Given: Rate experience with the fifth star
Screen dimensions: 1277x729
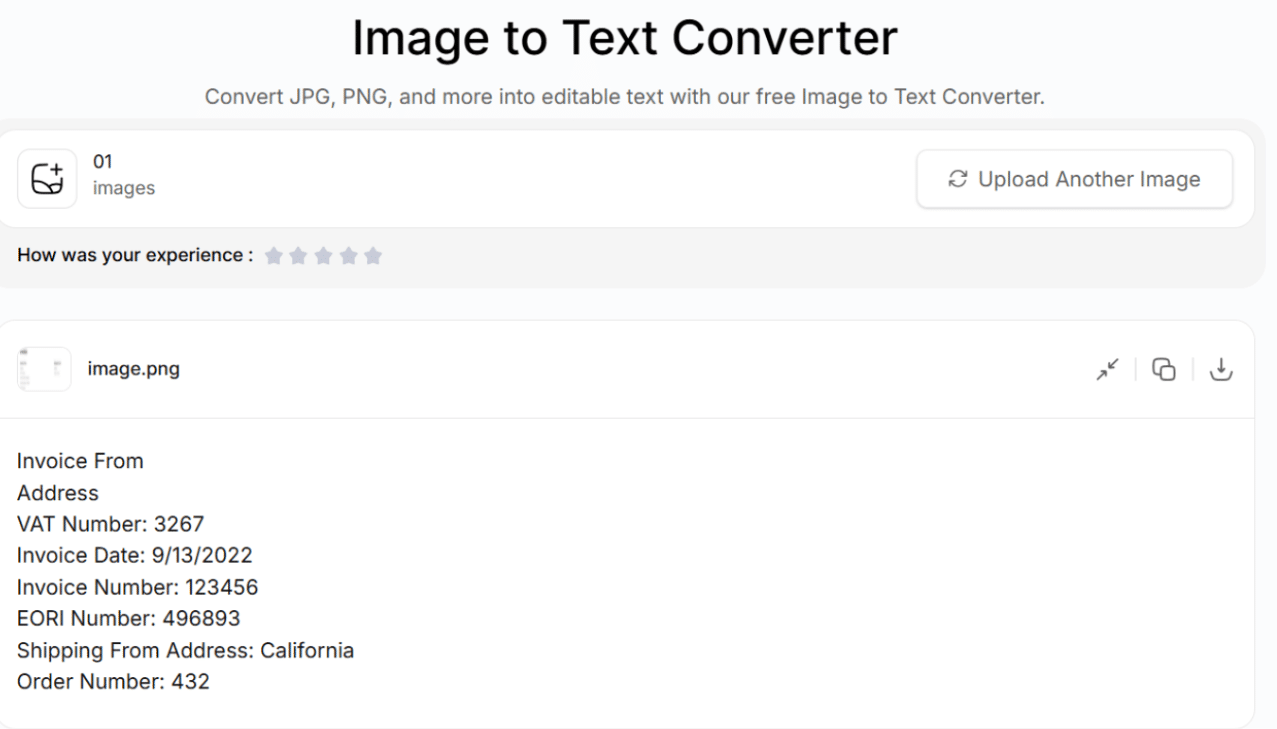Looking at the screenshot, I should [x=373, y=256].
